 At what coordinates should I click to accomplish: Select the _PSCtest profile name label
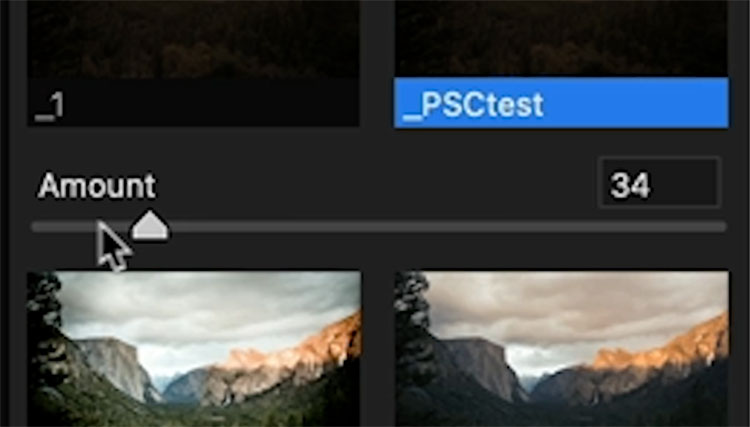473,105
